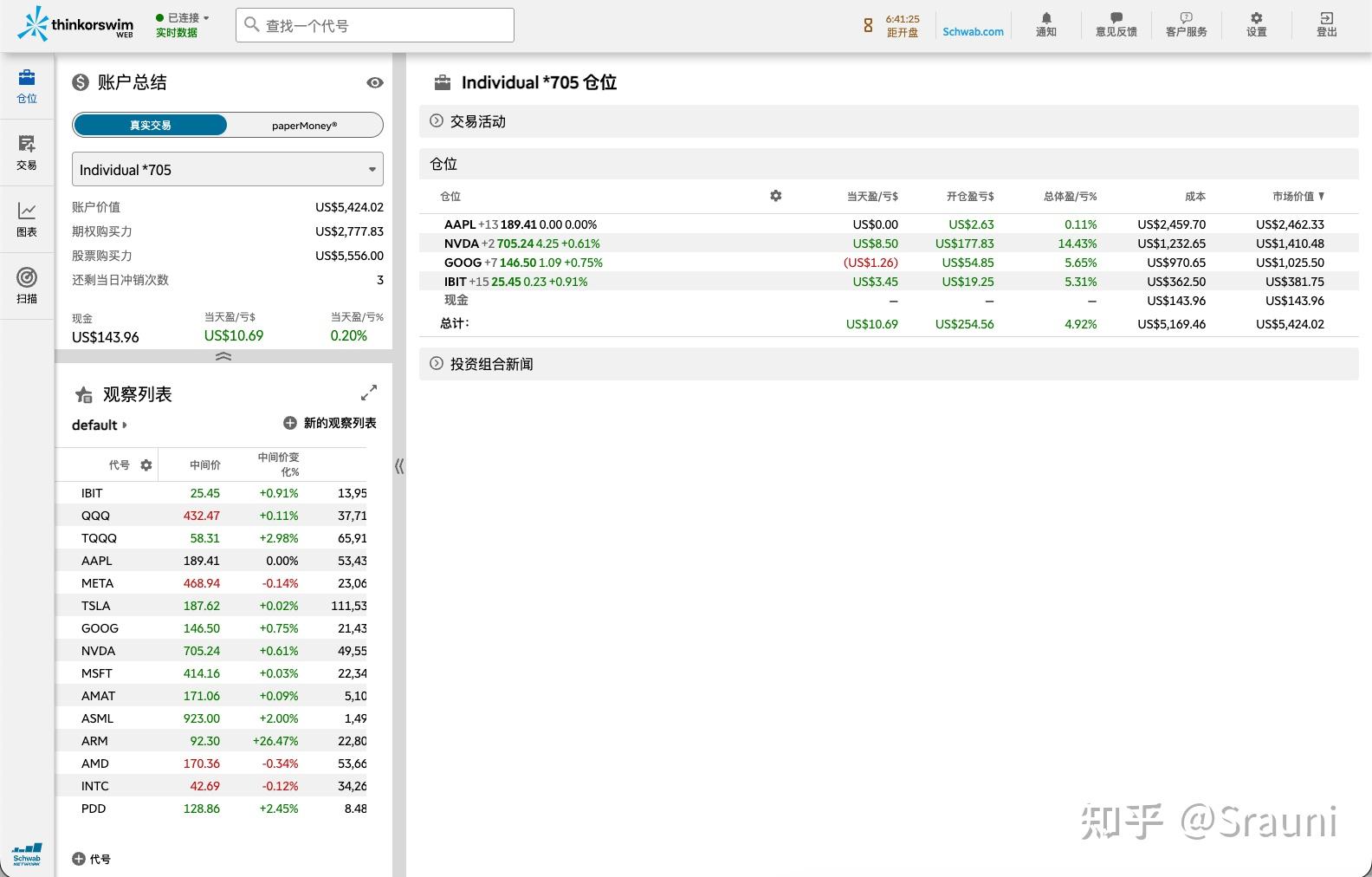The image size is (1372, 877).
Task: Open the 图表 charts sidebar icon
Action: (27, 219)
